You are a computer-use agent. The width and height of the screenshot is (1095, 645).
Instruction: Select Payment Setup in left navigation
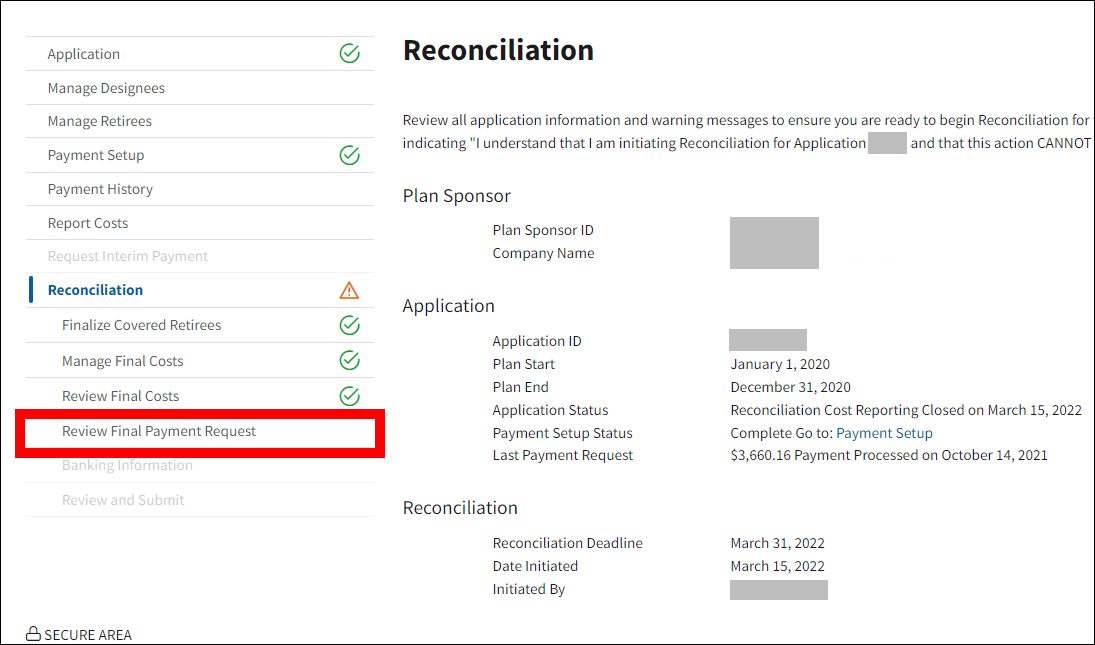[x=96, y=155]
